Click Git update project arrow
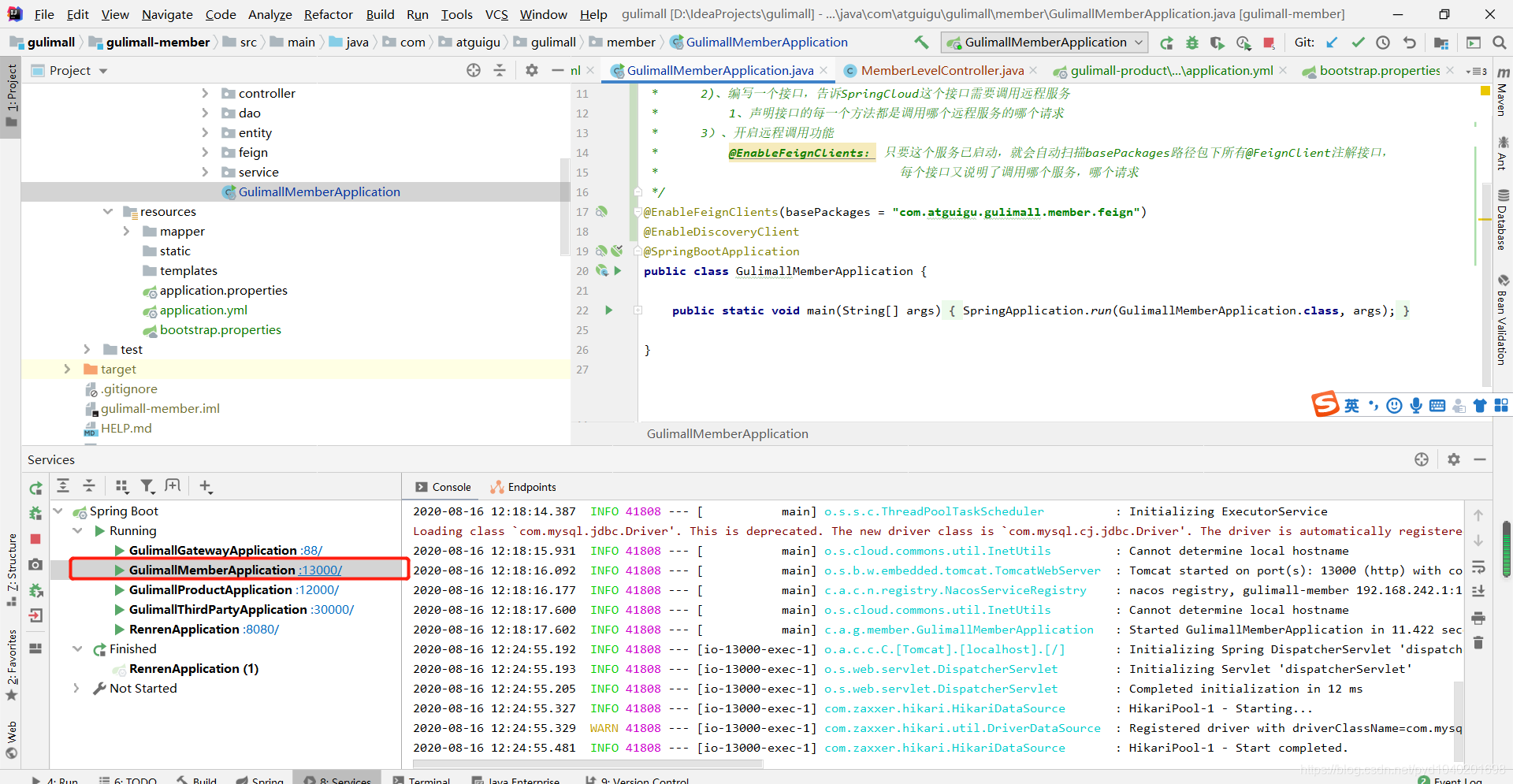This screenshot has width=1513, height=784. point(1332,43)
